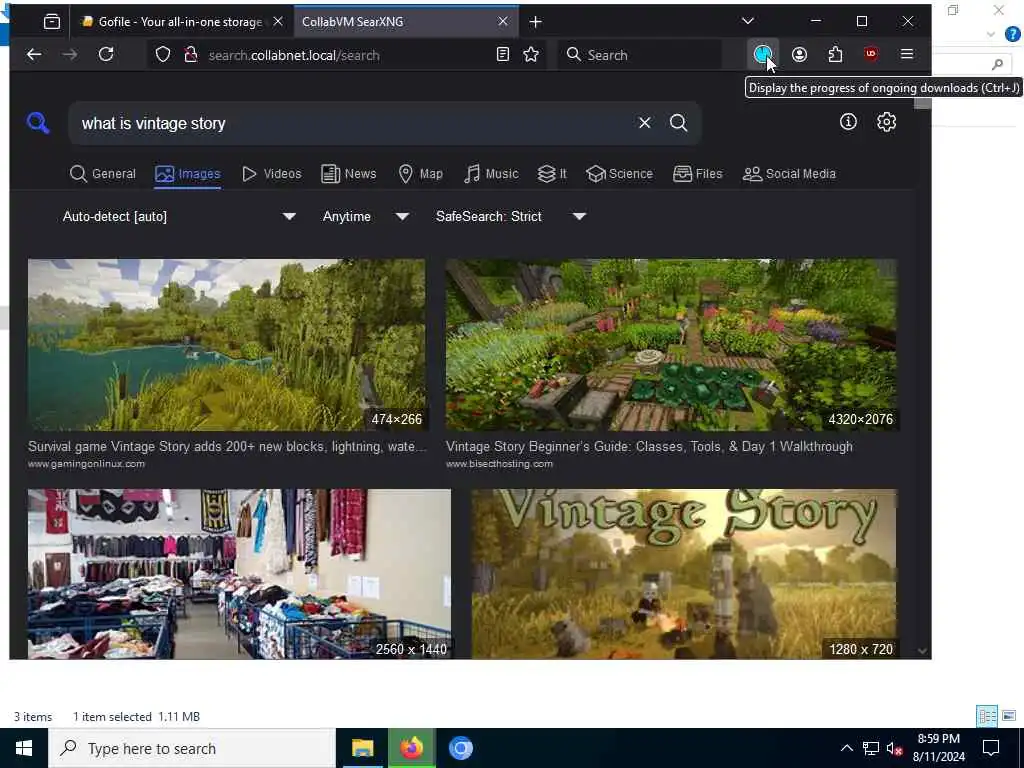This screenshot has width=1024, height=768.
Task: Open the Firefox hamburger application menu
Action: point(906,55)
